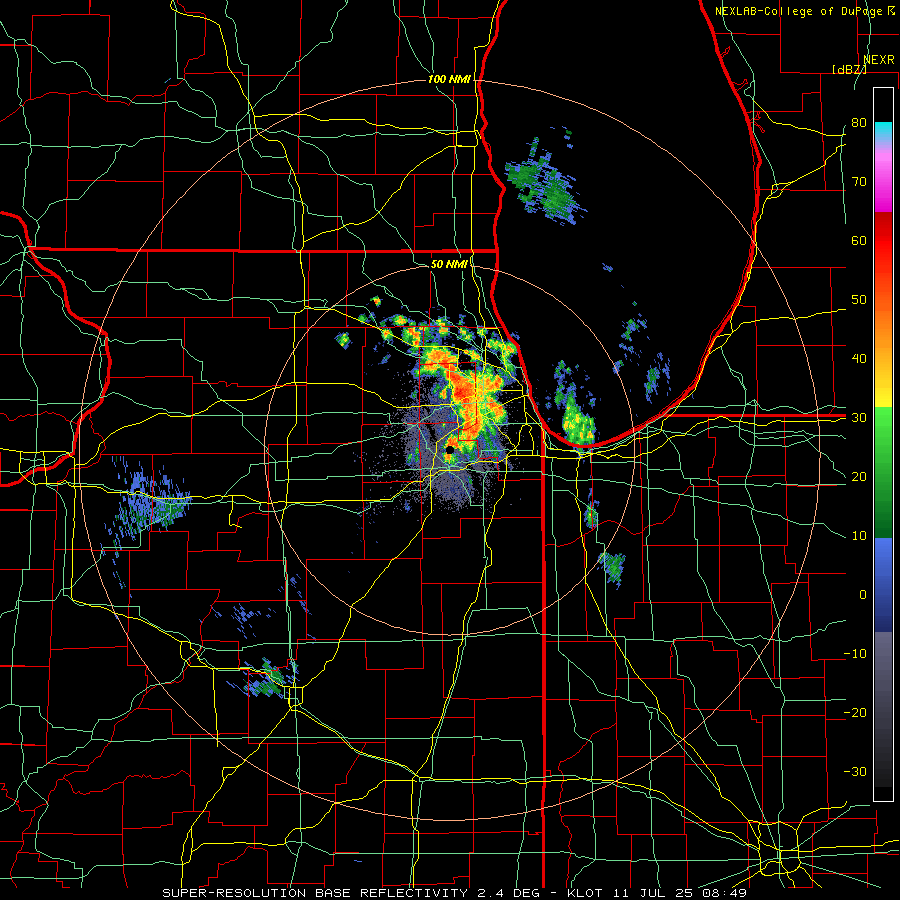The height and width of the screenshot is (900, 900).
Task: Click the -30 value on dBZ scale
Action: tap(855, 771)
